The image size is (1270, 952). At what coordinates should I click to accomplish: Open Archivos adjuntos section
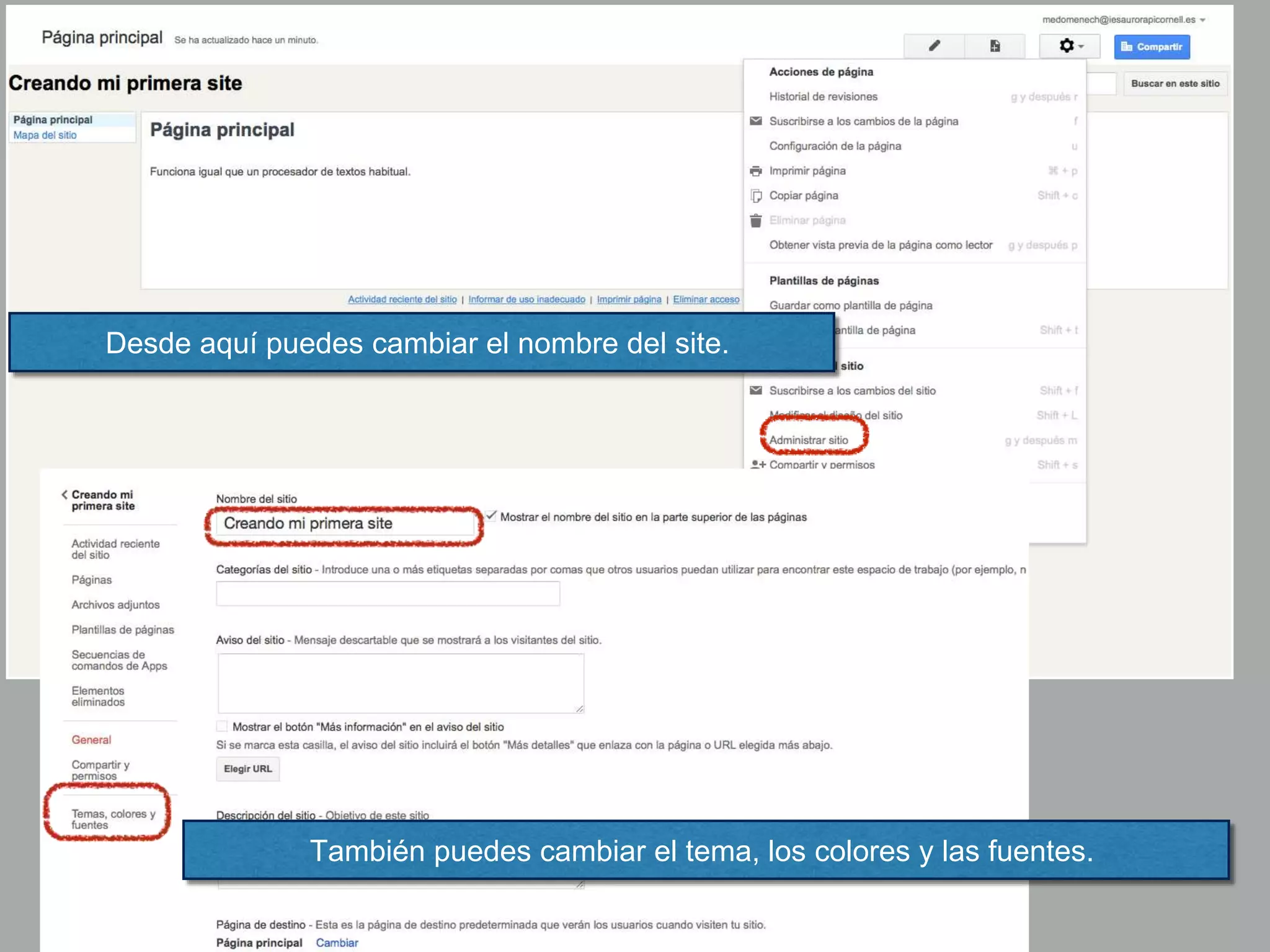pyautogui.click(x=115, y=605)
